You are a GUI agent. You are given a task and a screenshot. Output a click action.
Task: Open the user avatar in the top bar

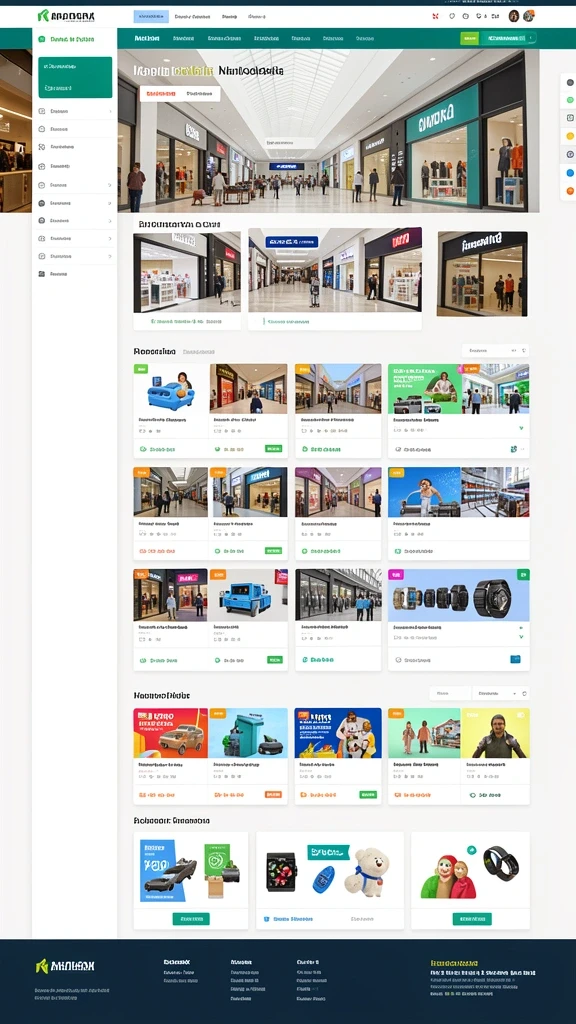[x=514, y=16]
